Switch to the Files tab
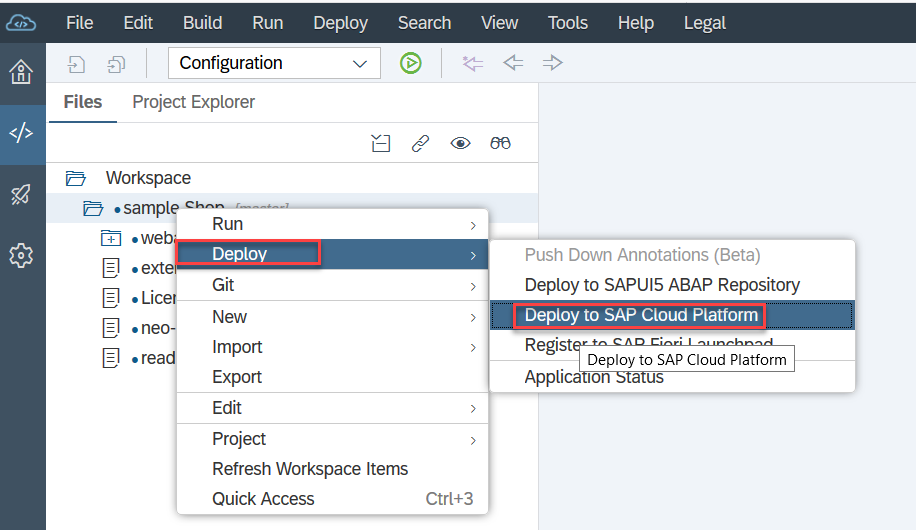This screenshot has width=916, height=530. coord(83,102)
